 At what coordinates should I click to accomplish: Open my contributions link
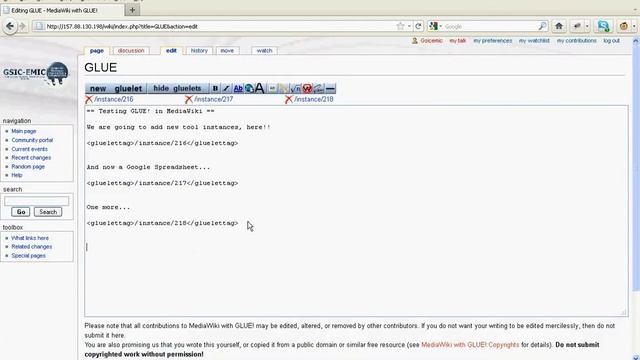point(576,40)
